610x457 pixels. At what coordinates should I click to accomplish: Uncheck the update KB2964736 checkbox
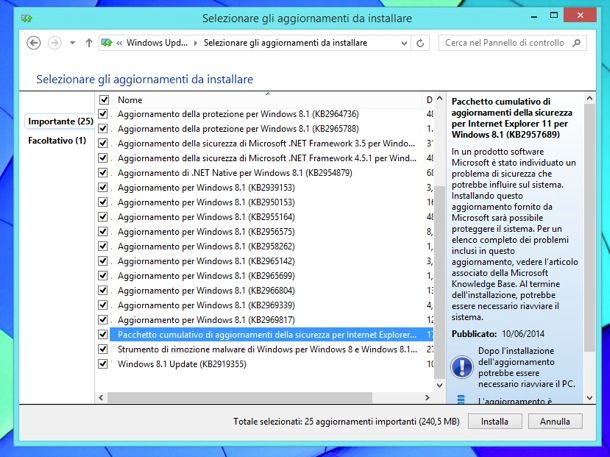[x=103, y=114]
